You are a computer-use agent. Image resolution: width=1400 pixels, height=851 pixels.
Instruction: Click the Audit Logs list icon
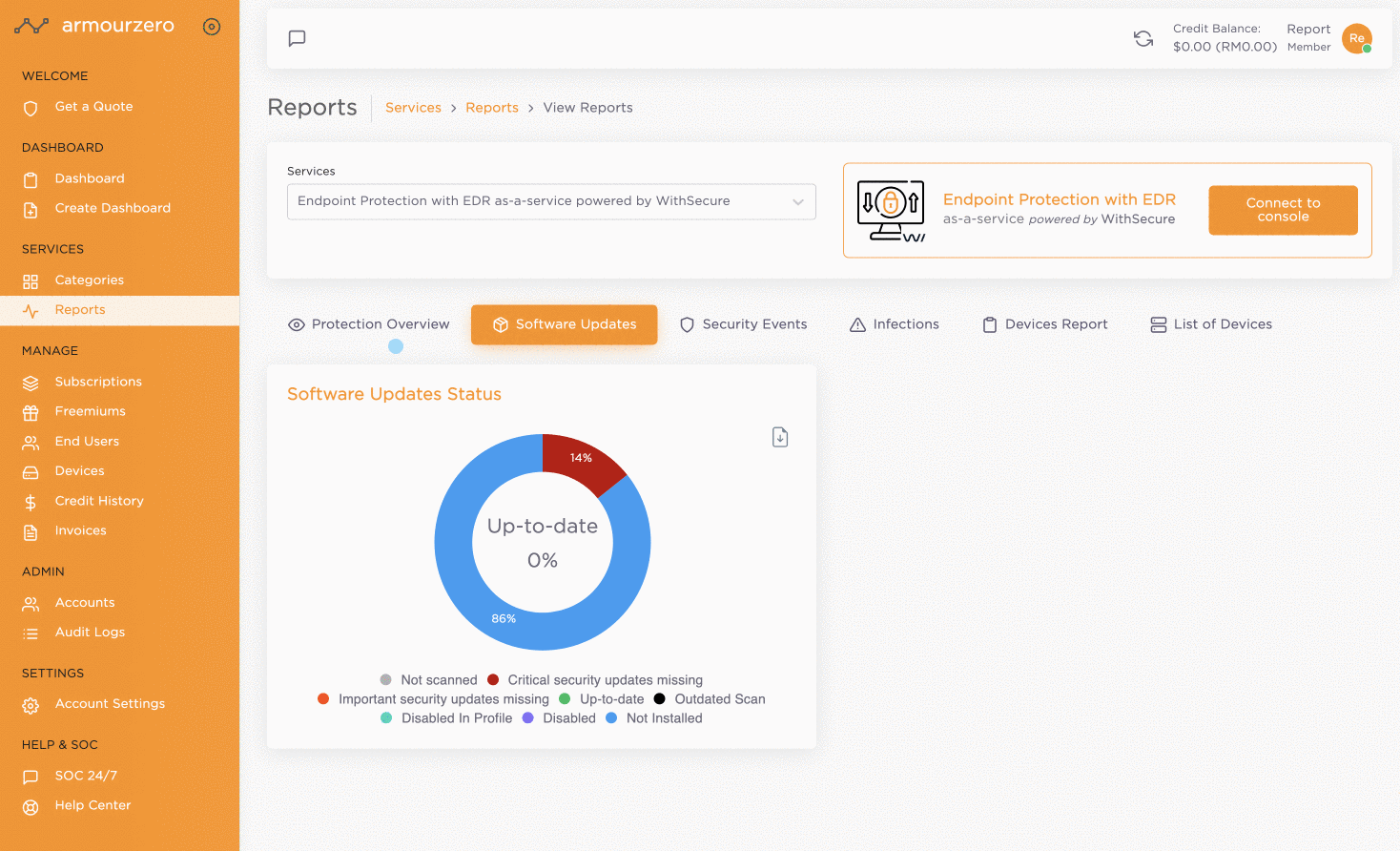tap(31, 633)
